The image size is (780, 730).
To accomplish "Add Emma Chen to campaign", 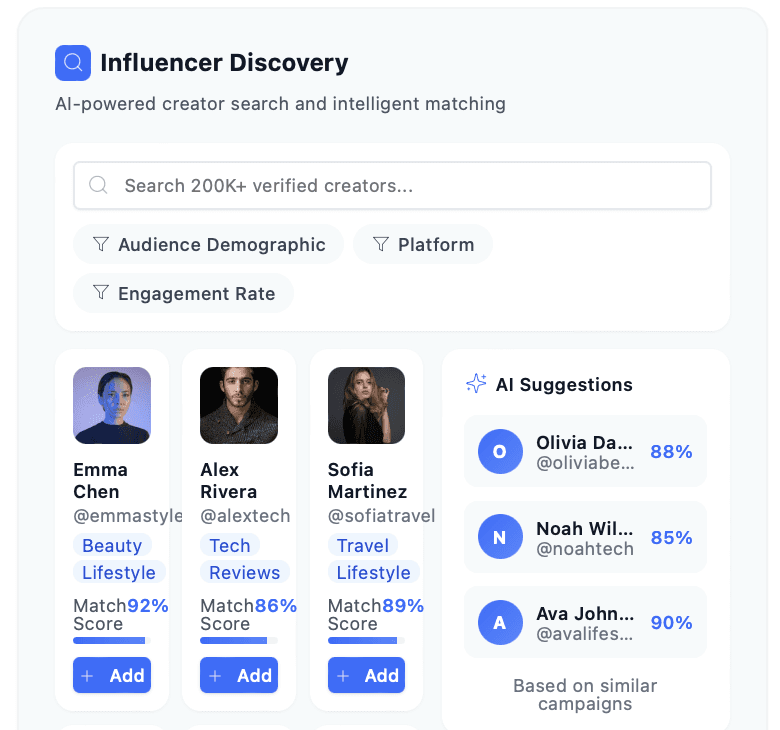I will coord(112,675).
